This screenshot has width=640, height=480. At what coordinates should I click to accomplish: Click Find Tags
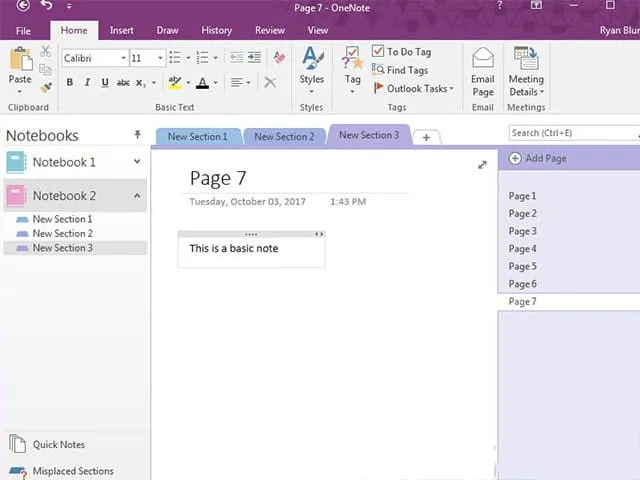pos(400,70)
